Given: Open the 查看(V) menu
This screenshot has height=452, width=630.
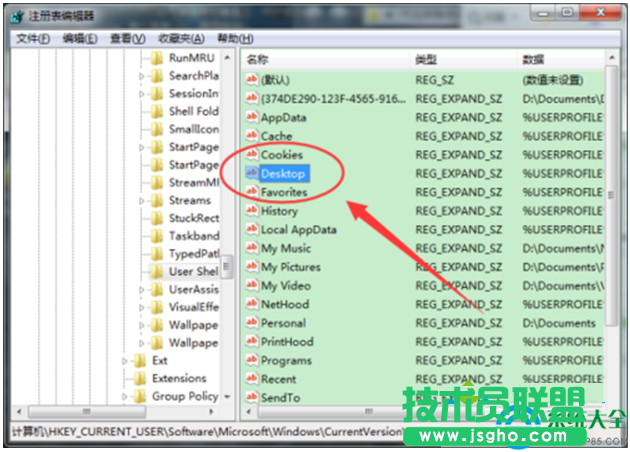Looking at the screenshot, I should click(x=128, y=39).
